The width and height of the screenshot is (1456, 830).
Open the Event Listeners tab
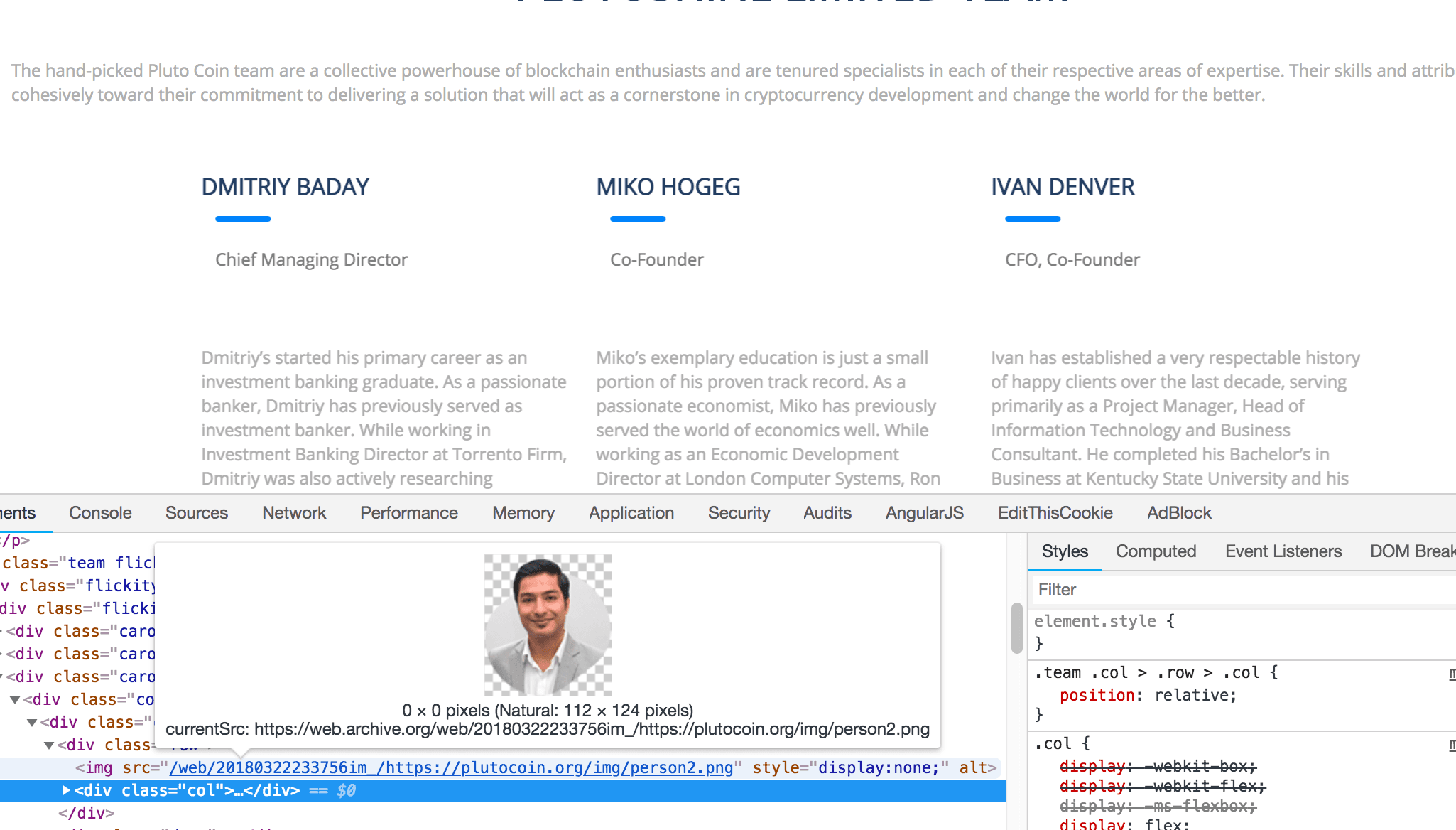coord(1283,551)
